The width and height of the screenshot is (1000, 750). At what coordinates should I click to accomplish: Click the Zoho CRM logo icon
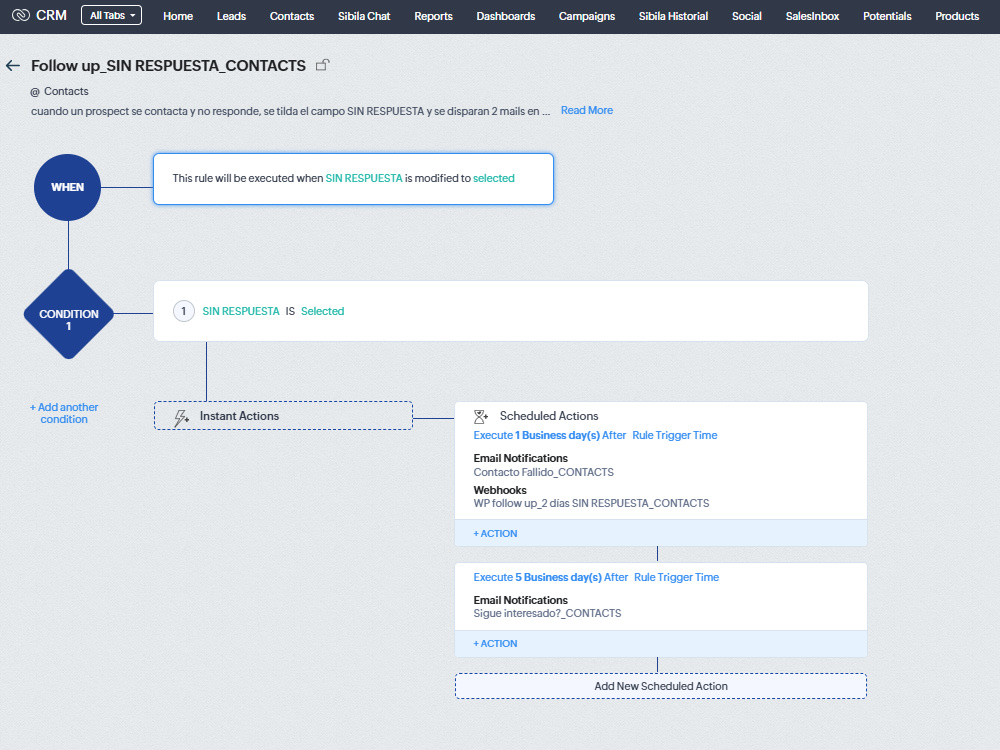(x=21, y=15)
